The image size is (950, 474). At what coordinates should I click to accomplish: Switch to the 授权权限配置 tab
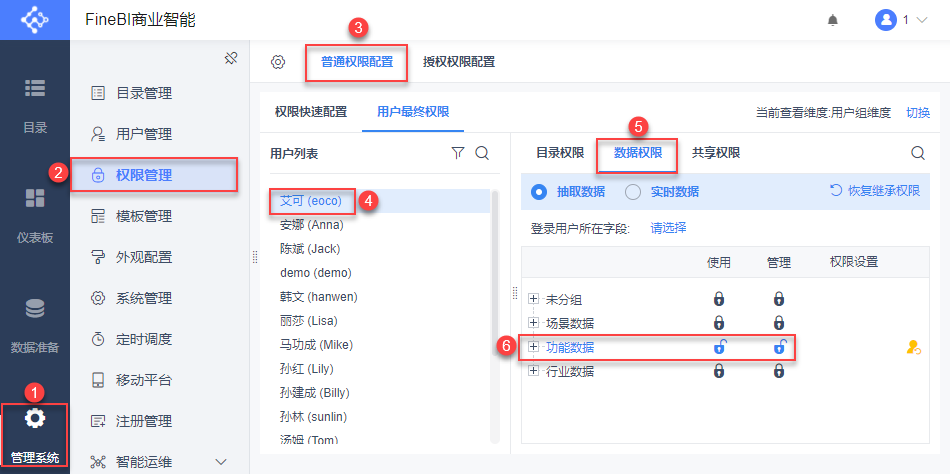coord(459,62)
